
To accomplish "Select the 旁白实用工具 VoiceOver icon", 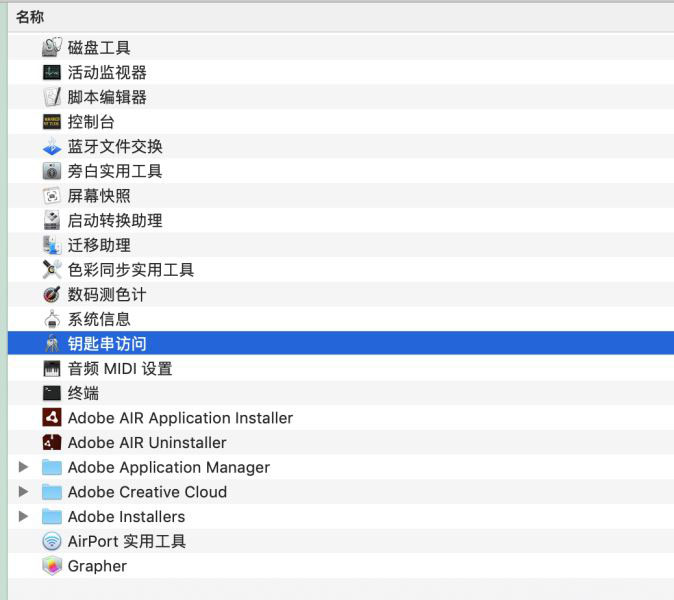I will tap(52, 171).
